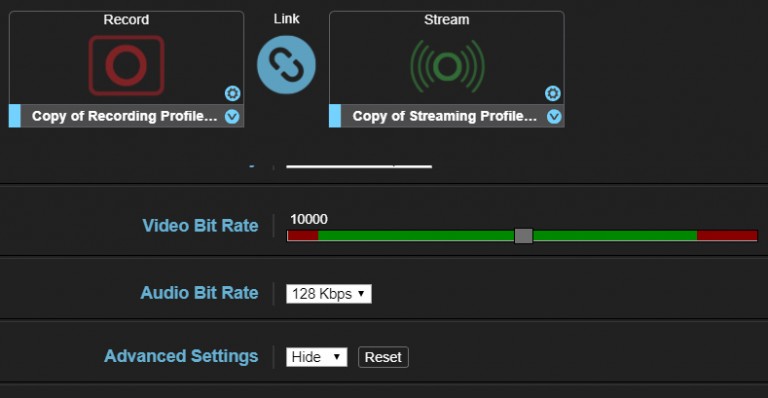This screenshot has height=398, width=768.
Task: Open the Advanced Settings Hide dropdown
Action: pyautogui.click(x=316, y=357)
